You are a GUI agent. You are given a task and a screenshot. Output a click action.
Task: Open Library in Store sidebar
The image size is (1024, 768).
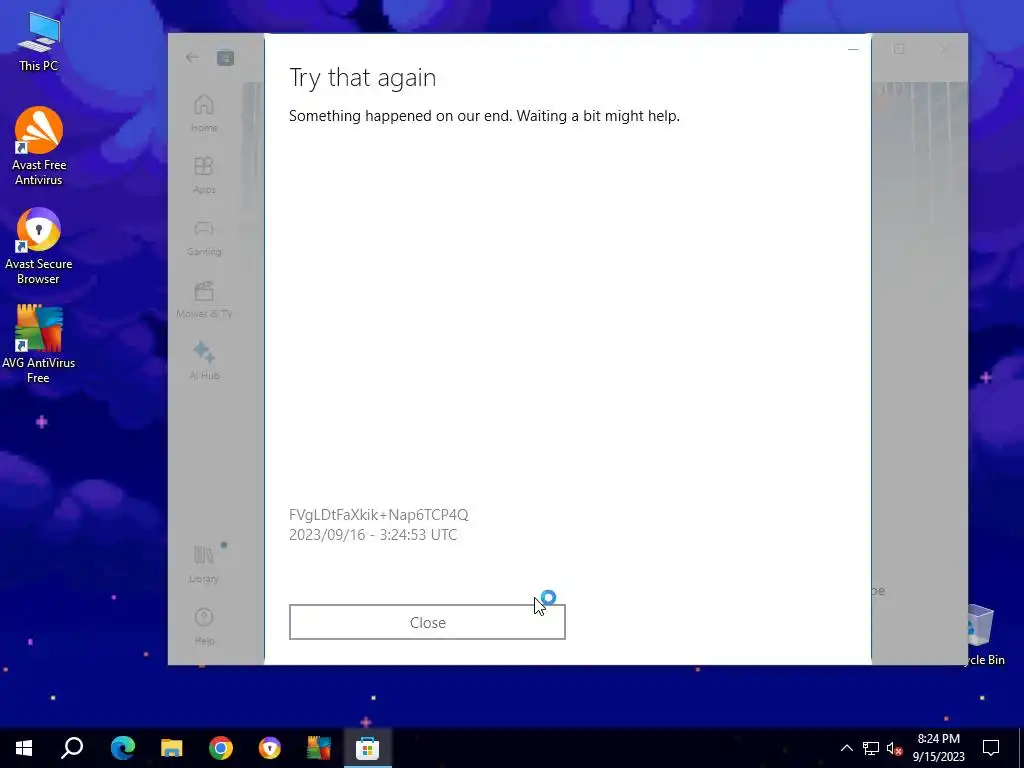(x=204, y=564)
